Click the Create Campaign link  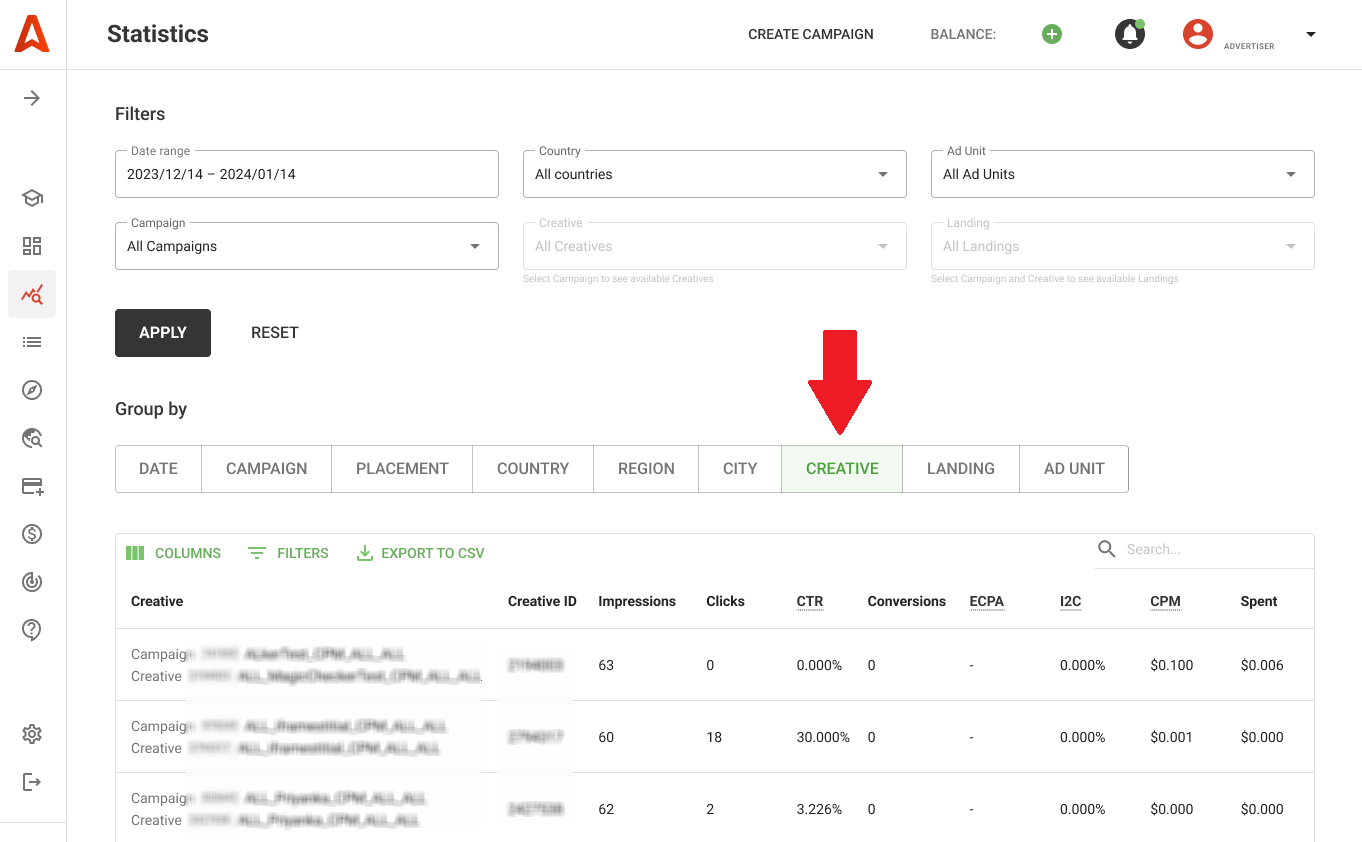point(810,34)
